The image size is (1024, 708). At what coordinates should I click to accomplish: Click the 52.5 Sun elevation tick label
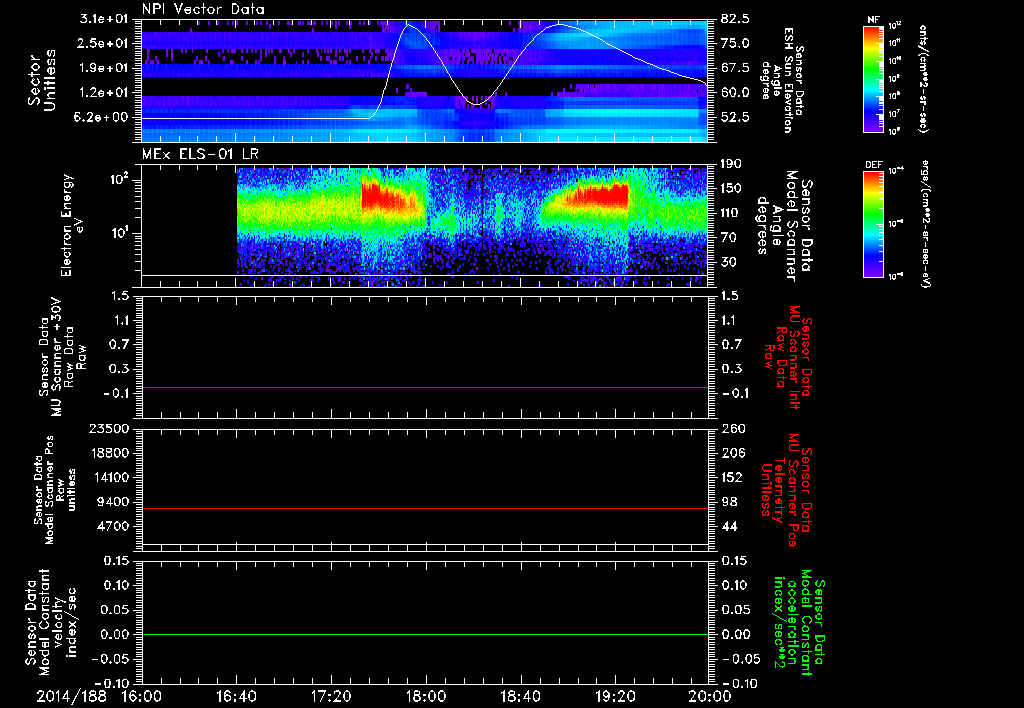click(735, 118)
